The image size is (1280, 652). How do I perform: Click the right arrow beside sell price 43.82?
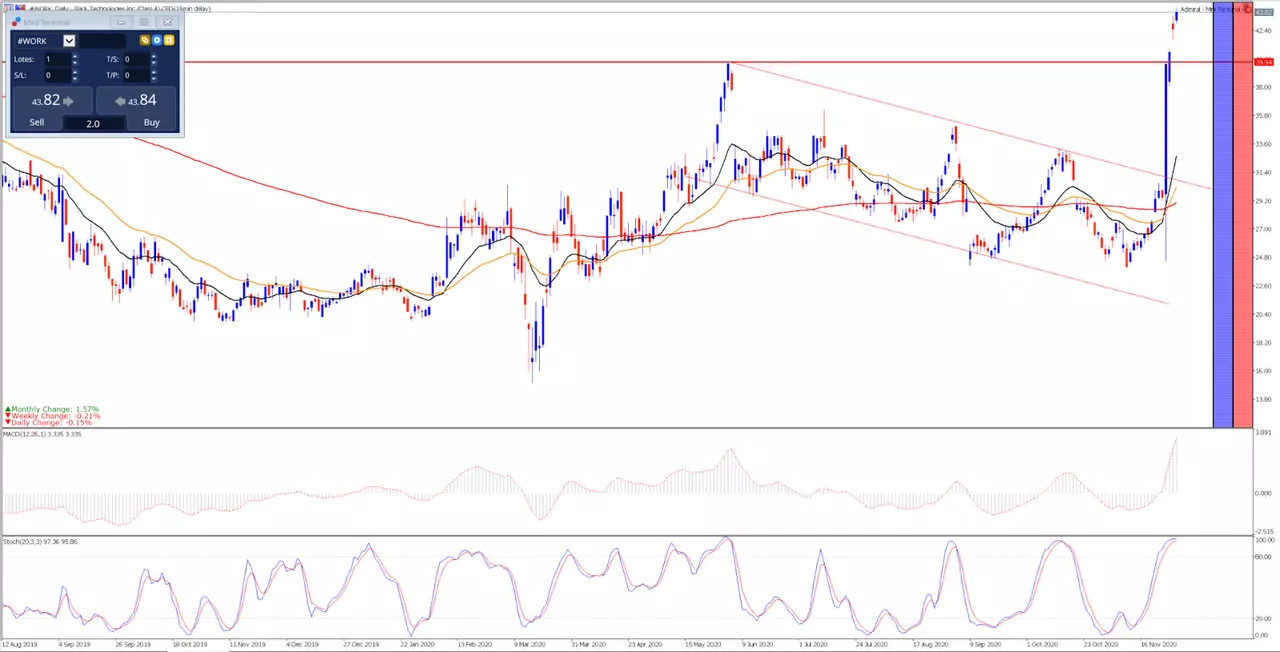click(68, 101)
